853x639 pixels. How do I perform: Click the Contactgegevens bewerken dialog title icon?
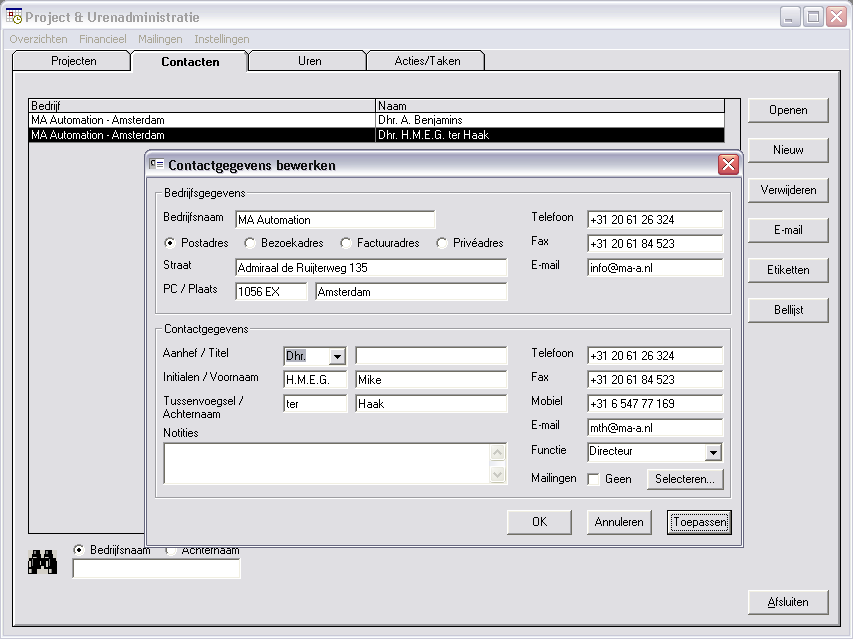click(x=157, y=164)
